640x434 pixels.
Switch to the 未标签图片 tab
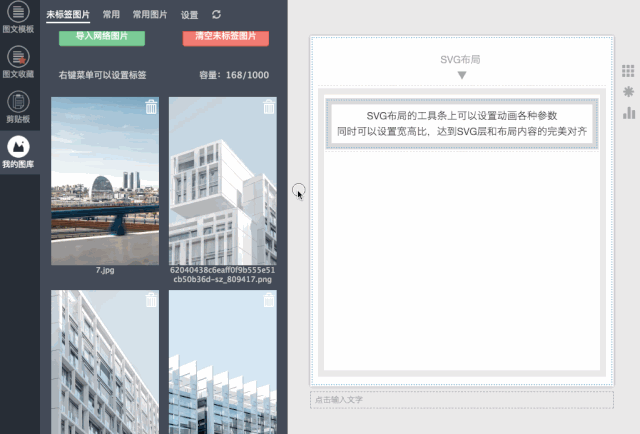[68, 15]
